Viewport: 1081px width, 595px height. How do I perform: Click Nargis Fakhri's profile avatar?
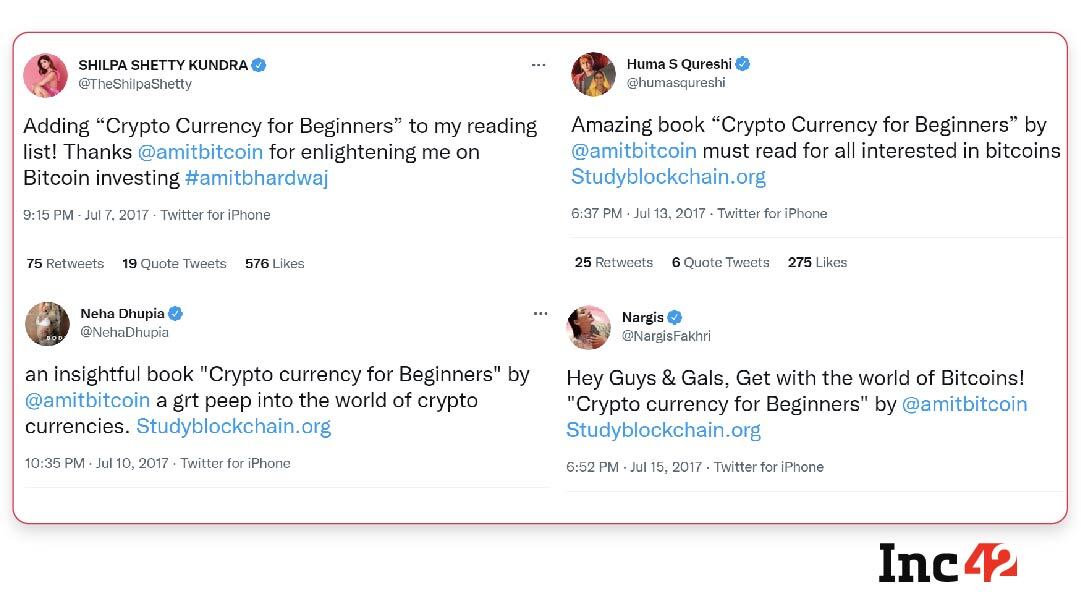pyautogui.click(x=589, y=327)
